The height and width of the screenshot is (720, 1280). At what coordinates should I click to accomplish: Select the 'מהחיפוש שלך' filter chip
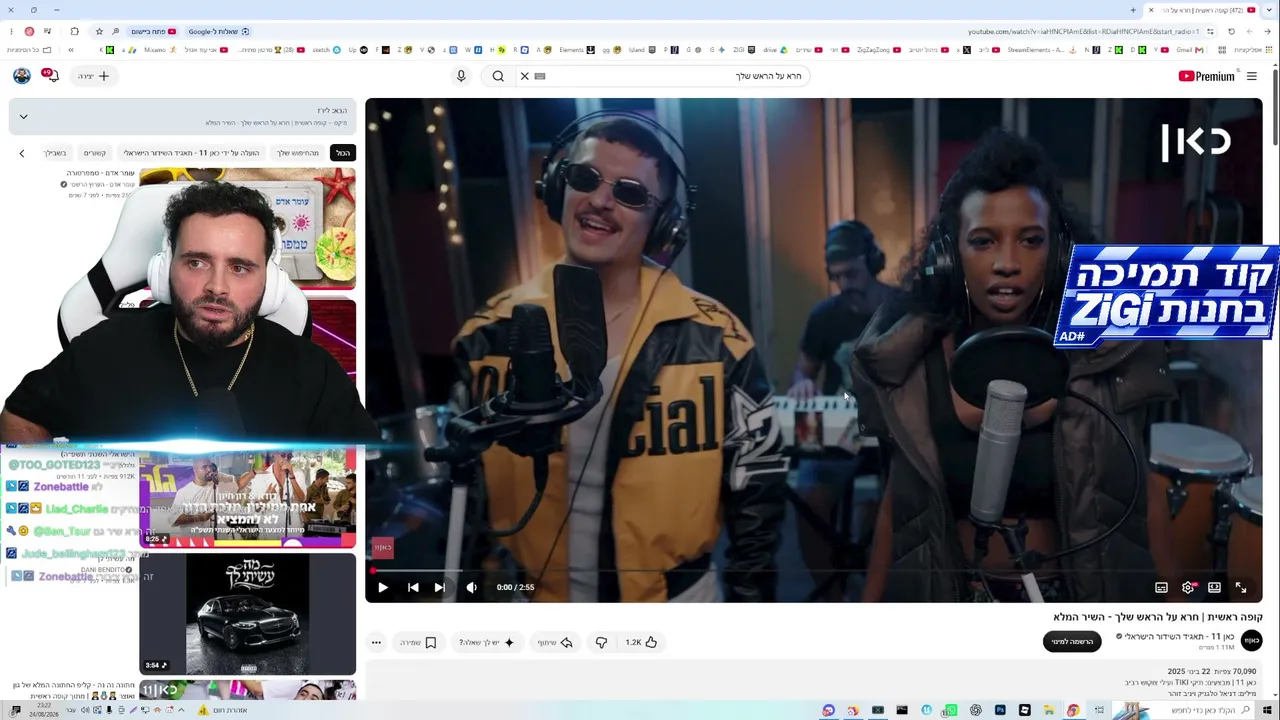(x=298, y=153)
